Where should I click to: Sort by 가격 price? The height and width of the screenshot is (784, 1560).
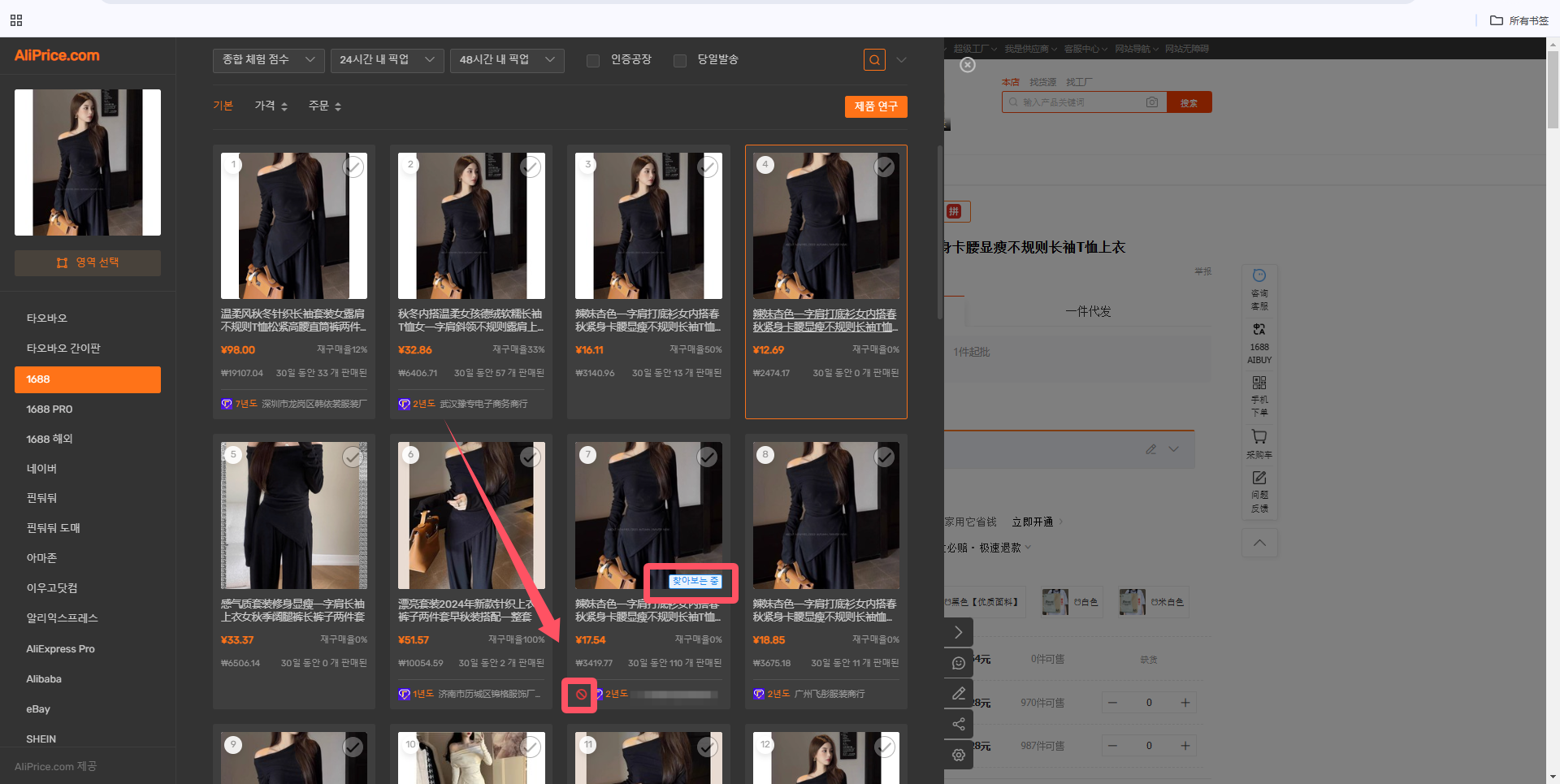[x=271, y=106]
